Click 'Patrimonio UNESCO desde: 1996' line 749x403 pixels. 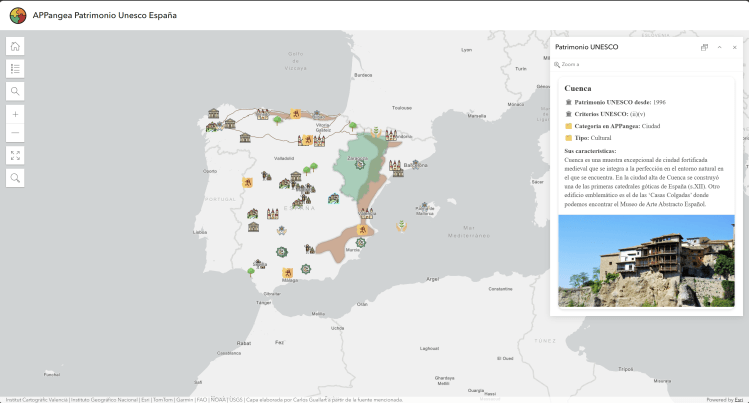tap(615, 102)
